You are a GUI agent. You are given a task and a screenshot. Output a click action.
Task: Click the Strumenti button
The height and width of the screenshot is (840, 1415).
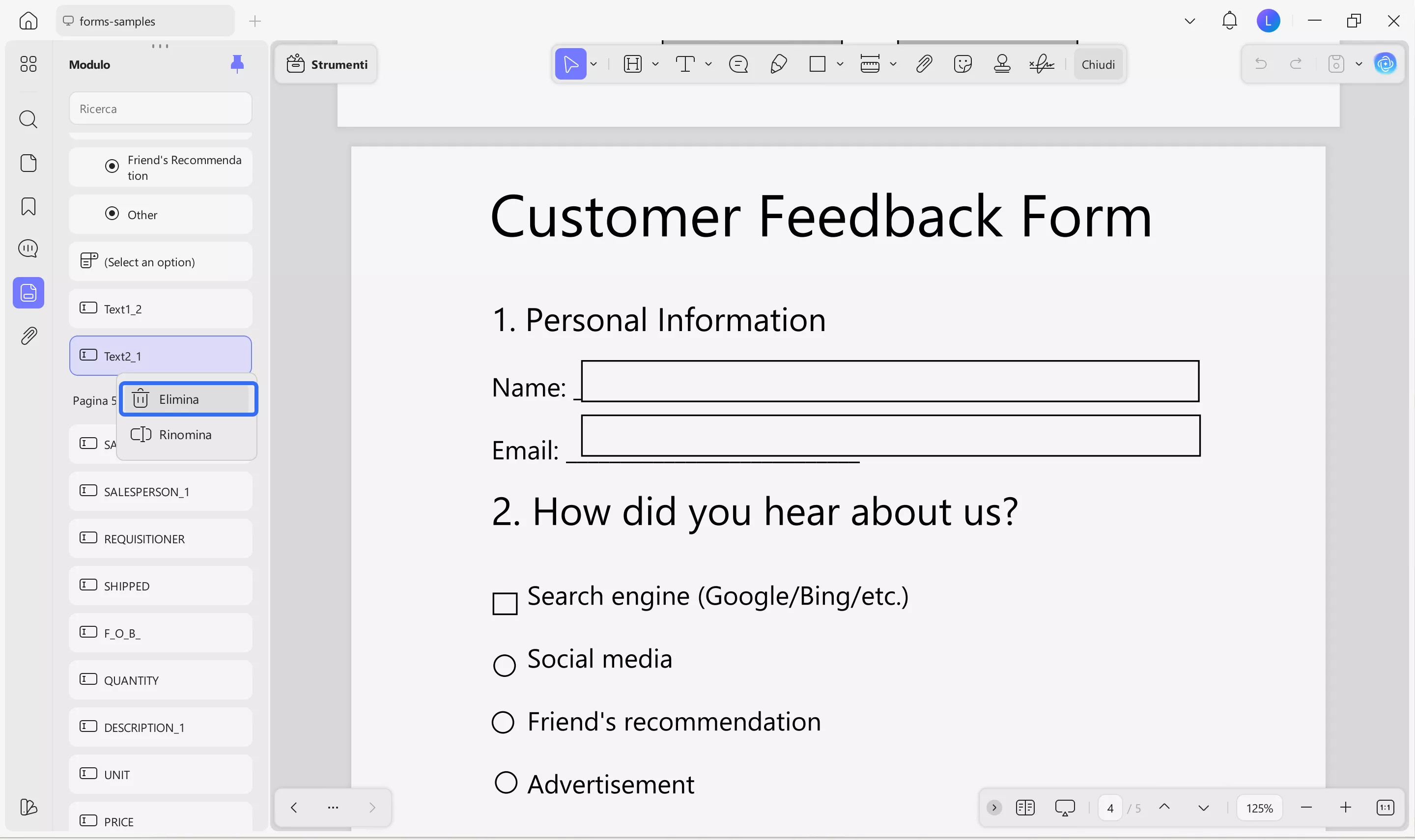click(x=327, y=64)
